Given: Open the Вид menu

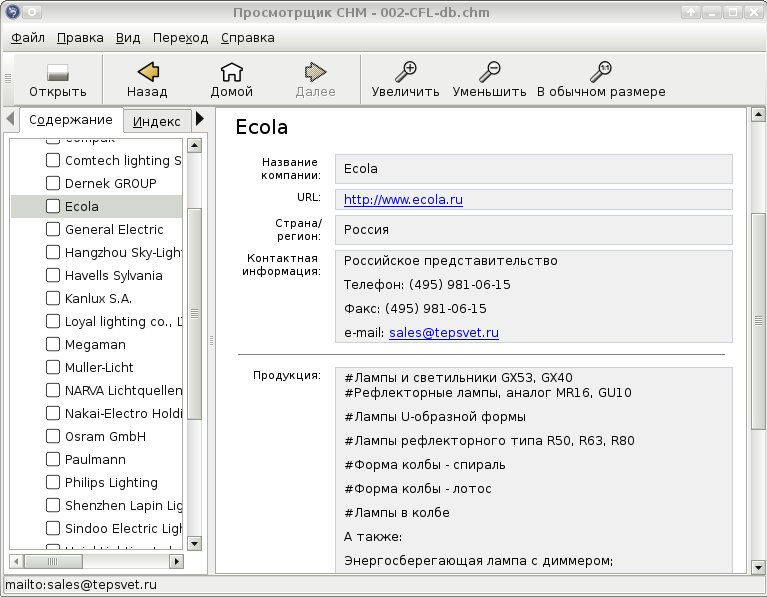Looking at the screenshot, I should [x=128, y=38].
